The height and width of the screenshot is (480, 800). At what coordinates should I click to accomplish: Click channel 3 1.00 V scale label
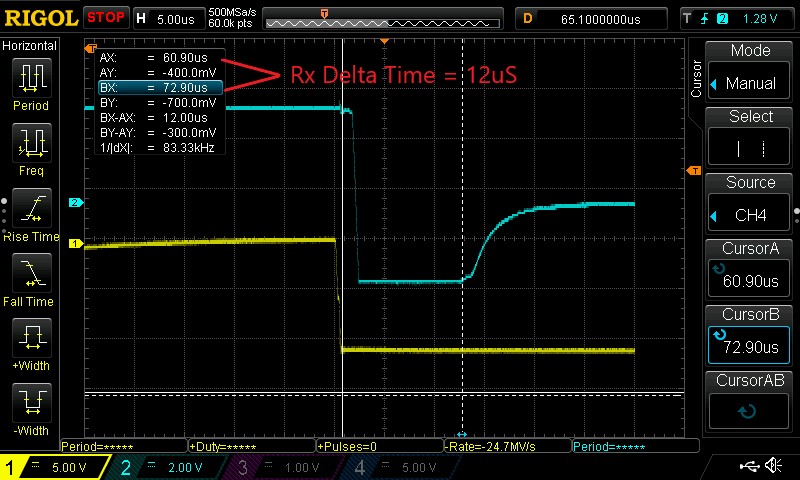(x=301, y=467)
